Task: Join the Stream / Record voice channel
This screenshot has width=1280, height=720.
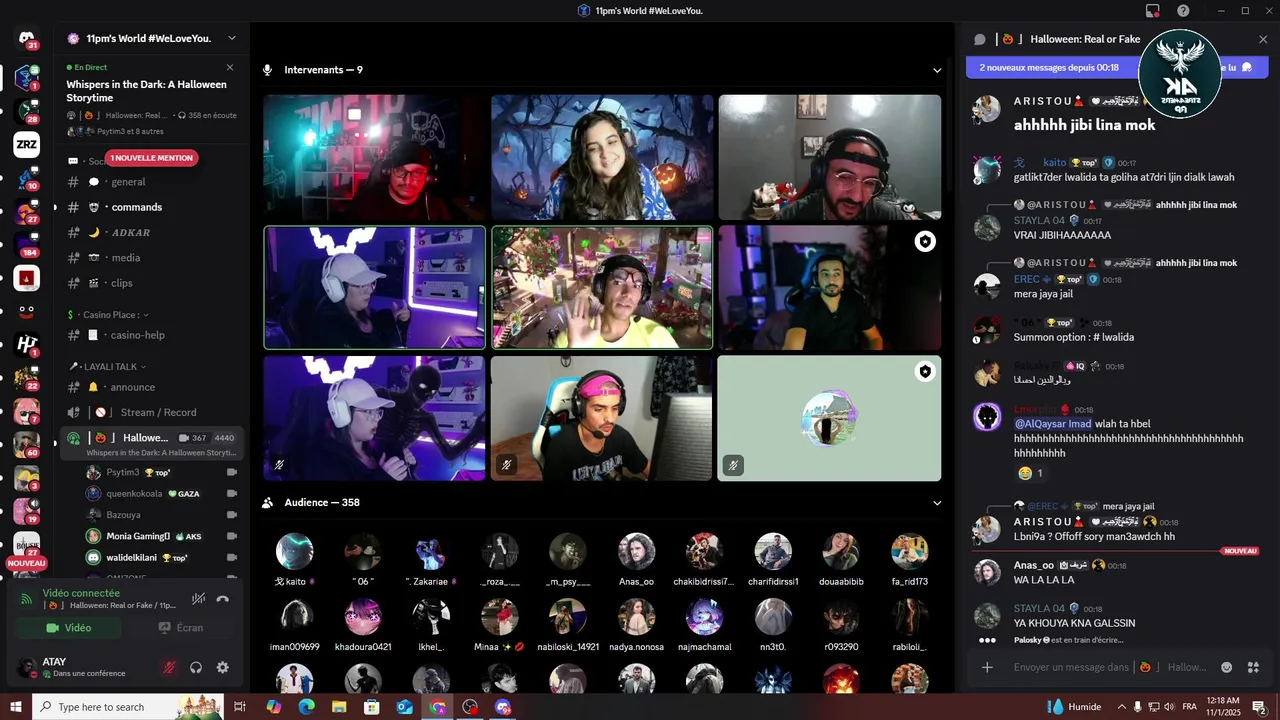Action: tap(150, 412)
